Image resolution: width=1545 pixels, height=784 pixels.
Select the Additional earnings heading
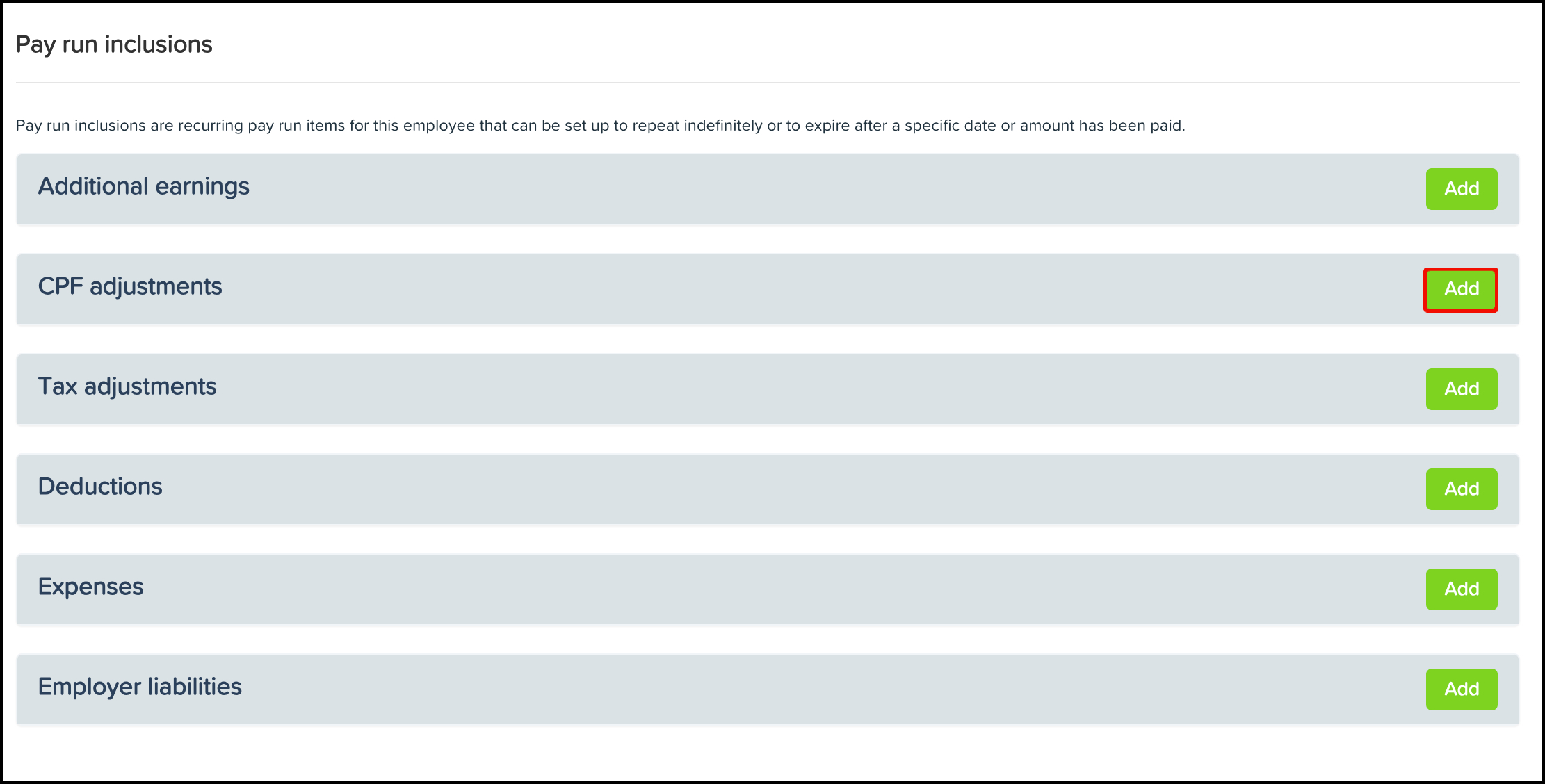(x=144, y=187)
